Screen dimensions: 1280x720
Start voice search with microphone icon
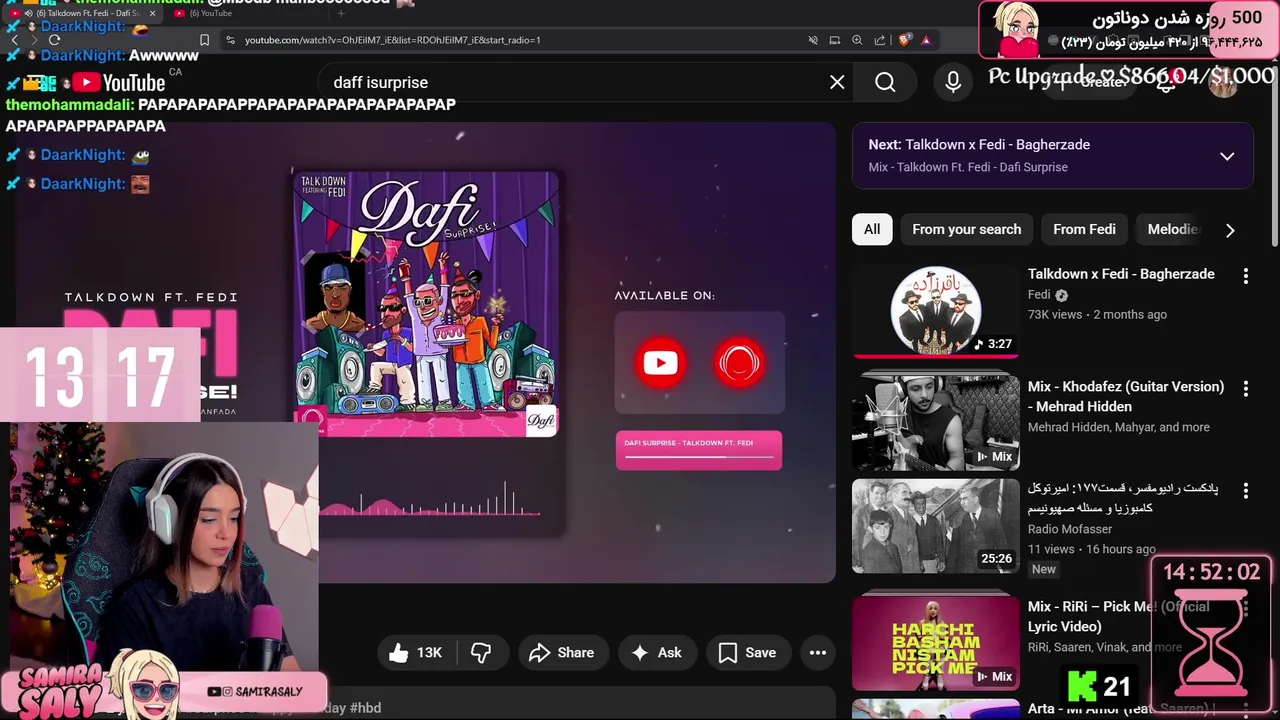tap(953, 82)
